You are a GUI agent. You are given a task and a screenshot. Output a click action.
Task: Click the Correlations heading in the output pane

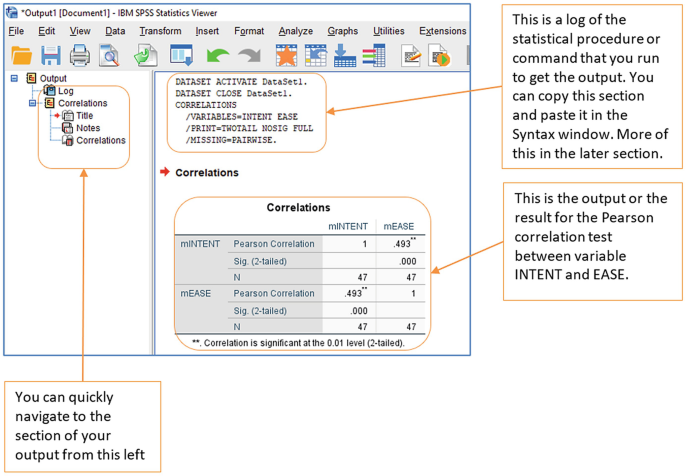click(x=207, y=173)
